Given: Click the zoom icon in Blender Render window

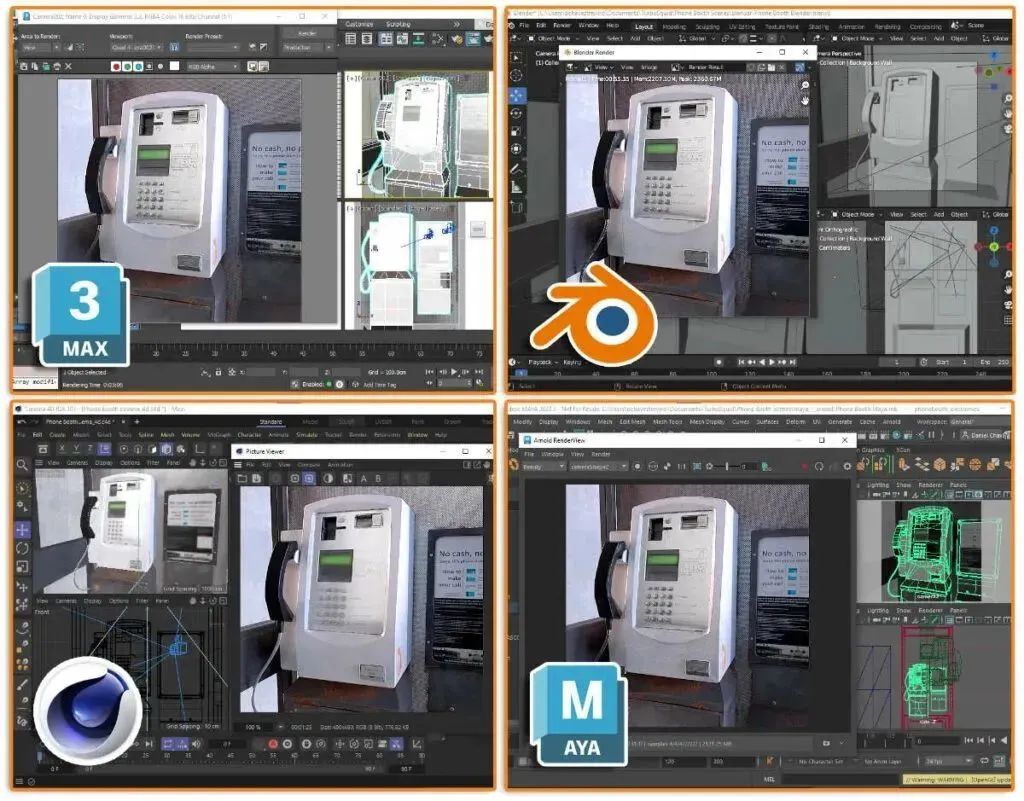Looking at the screenshot, I should [805, 86].
